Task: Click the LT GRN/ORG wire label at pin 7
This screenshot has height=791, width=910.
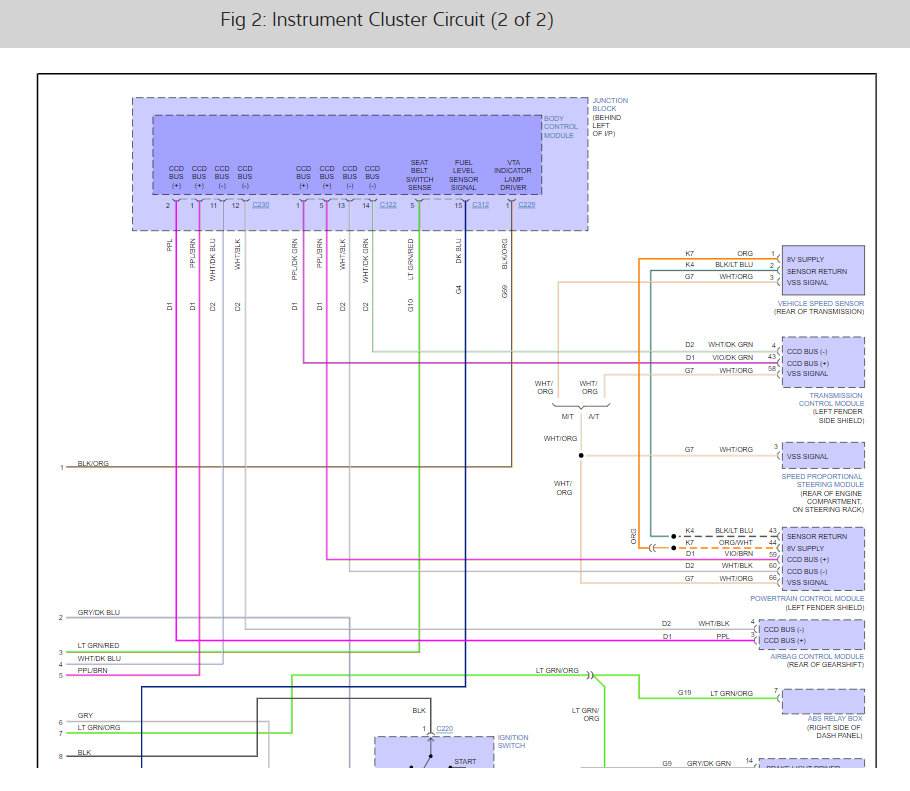Action: 99,727
